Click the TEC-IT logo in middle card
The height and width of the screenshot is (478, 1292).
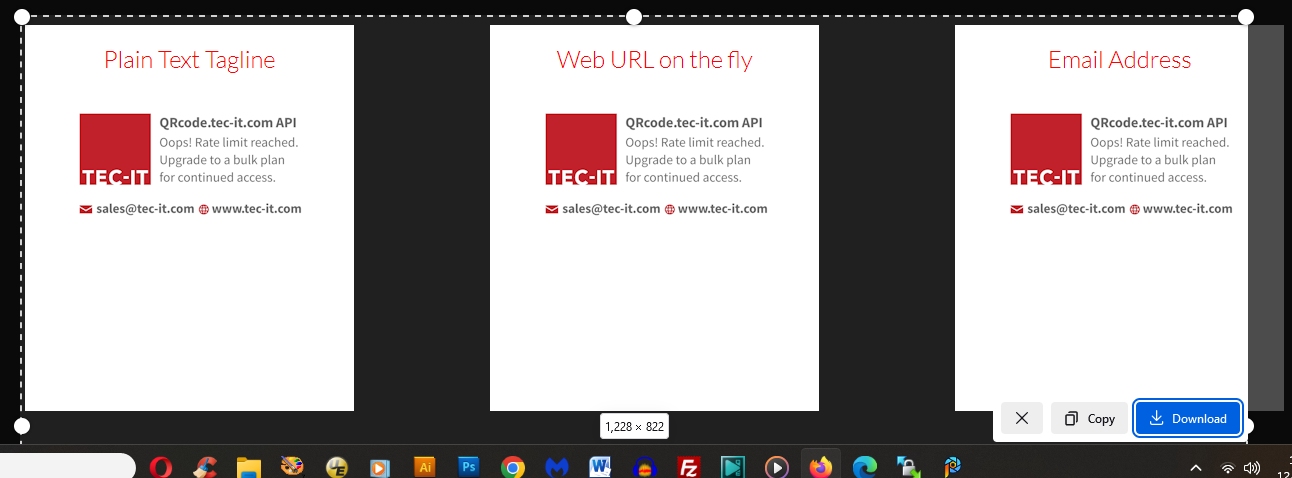coord(581,149)
